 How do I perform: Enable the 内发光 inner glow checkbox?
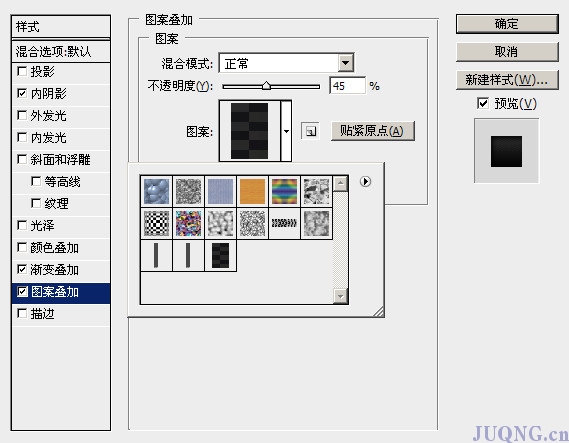22,137
